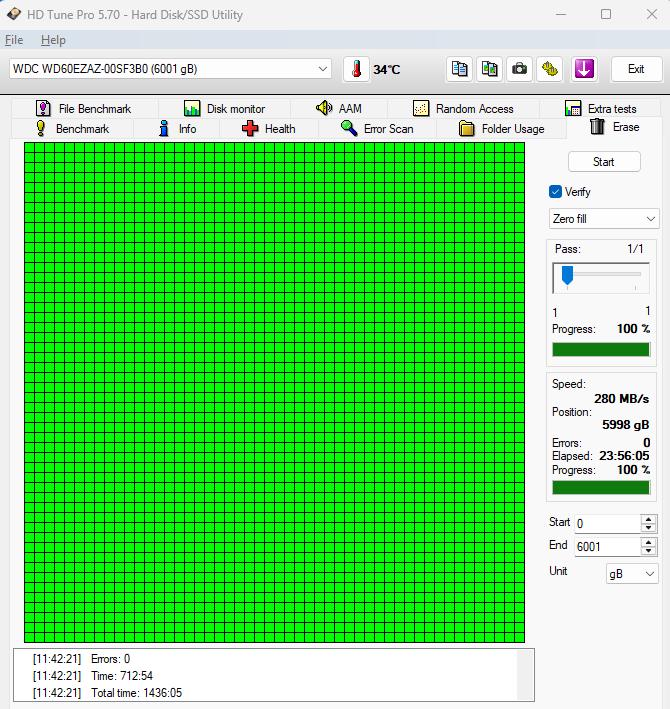Click the copy text to clipboard icon

(459, 69)
